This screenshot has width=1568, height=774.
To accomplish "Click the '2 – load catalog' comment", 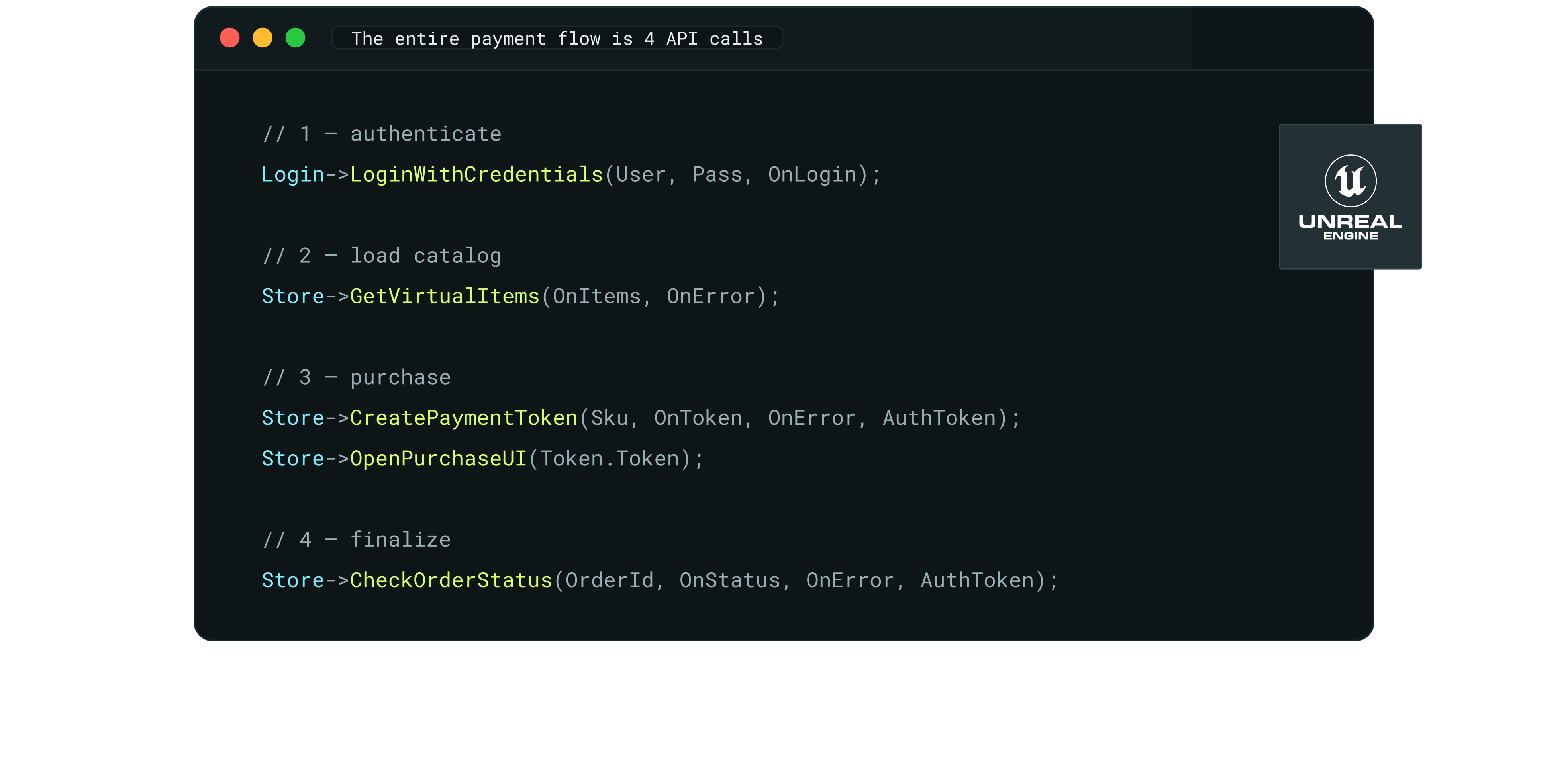I will coord(382,256).
